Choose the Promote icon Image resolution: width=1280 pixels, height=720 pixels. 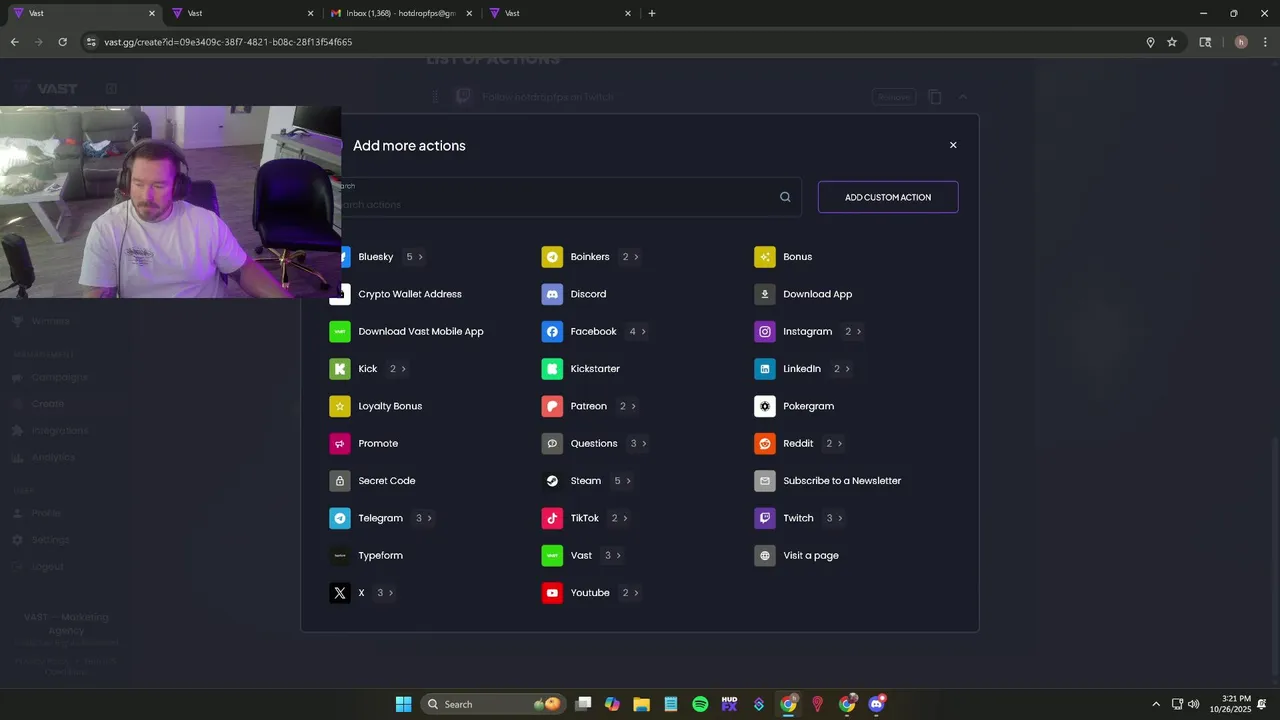coord(340,443)
